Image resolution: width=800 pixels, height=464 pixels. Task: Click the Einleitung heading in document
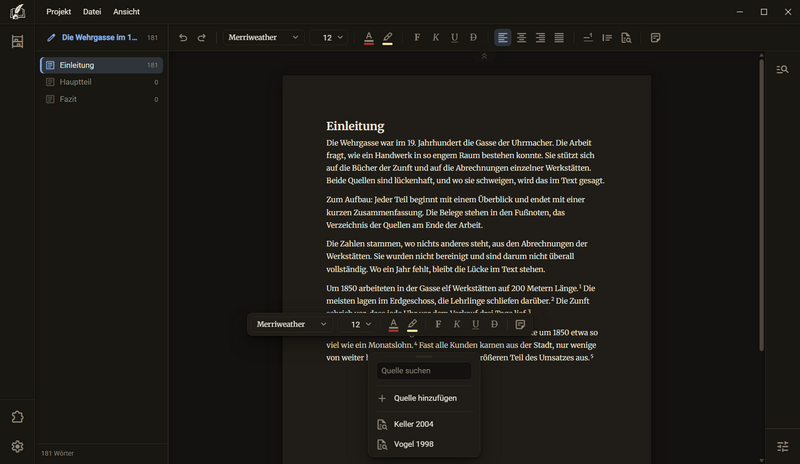(x=355, y=126)
